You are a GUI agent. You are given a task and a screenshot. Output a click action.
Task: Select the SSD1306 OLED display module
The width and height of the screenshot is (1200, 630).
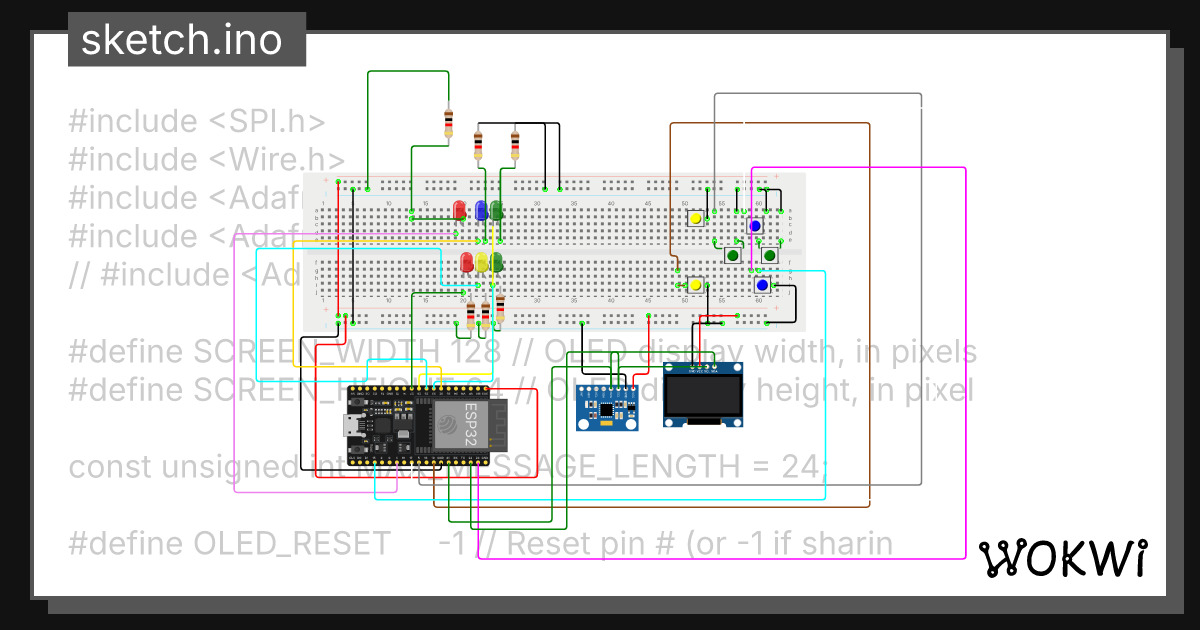tap(704, 398)
